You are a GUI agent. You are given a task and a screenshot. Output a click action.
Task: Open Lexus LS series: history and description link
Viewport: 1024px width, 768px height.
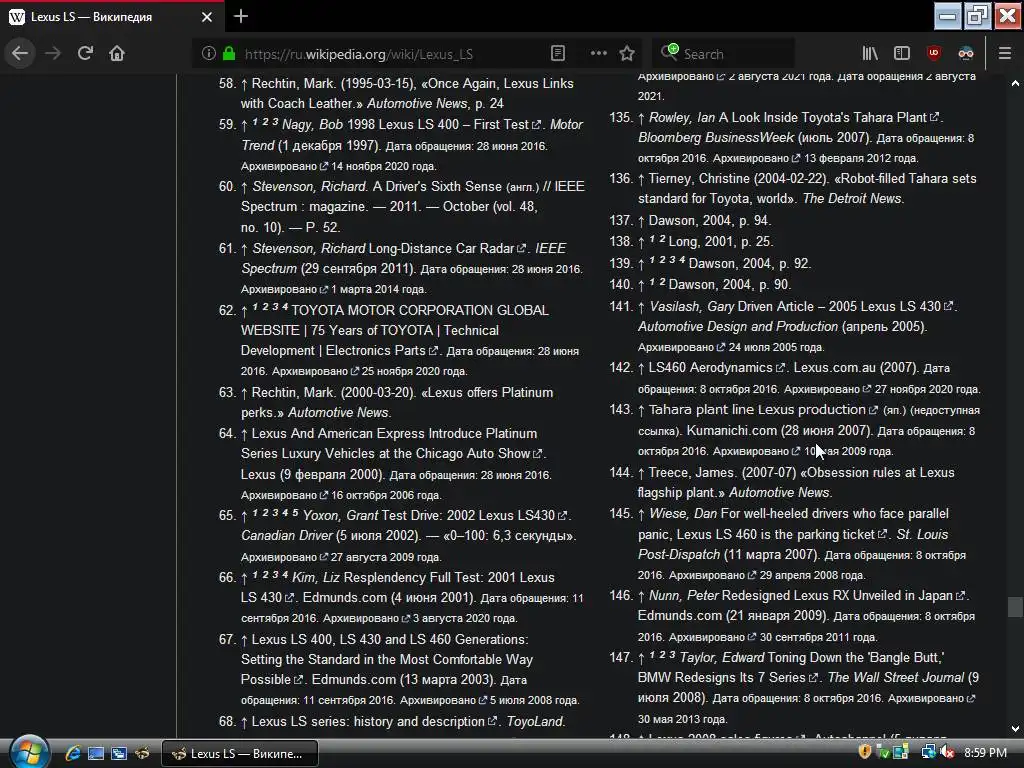pyautogui.click(x=374, y=722)
